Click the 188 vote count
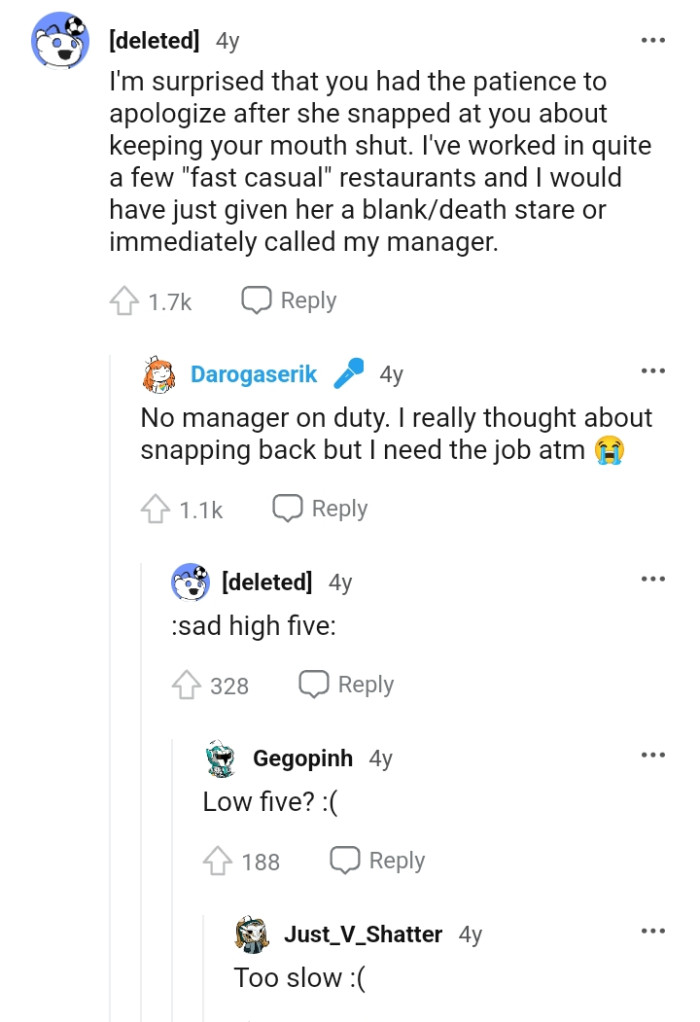This screenshot has height=1022, width=700. (263, 861)
